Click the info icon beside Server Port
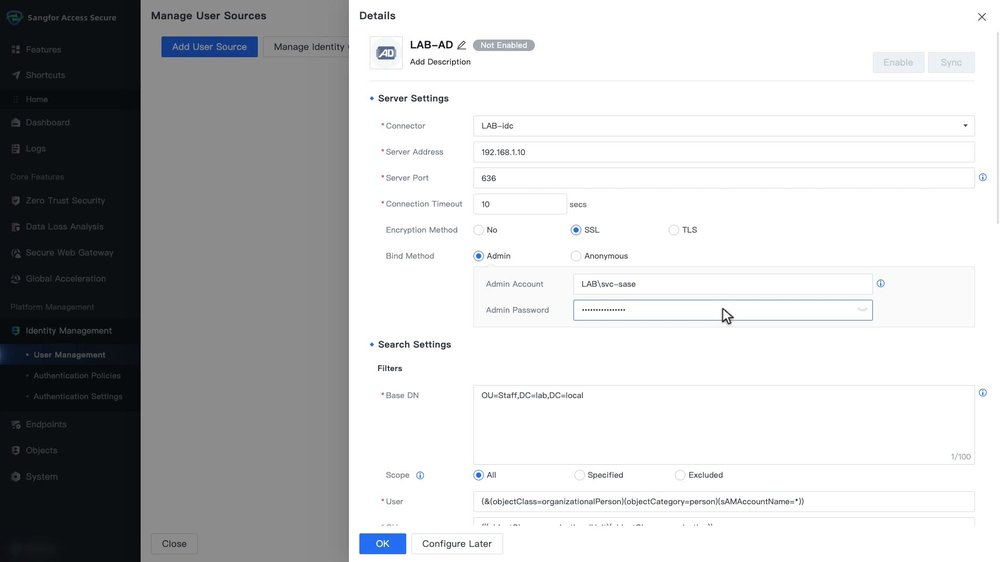Viewport: 1000px width, 562px height. pos(983,177)
